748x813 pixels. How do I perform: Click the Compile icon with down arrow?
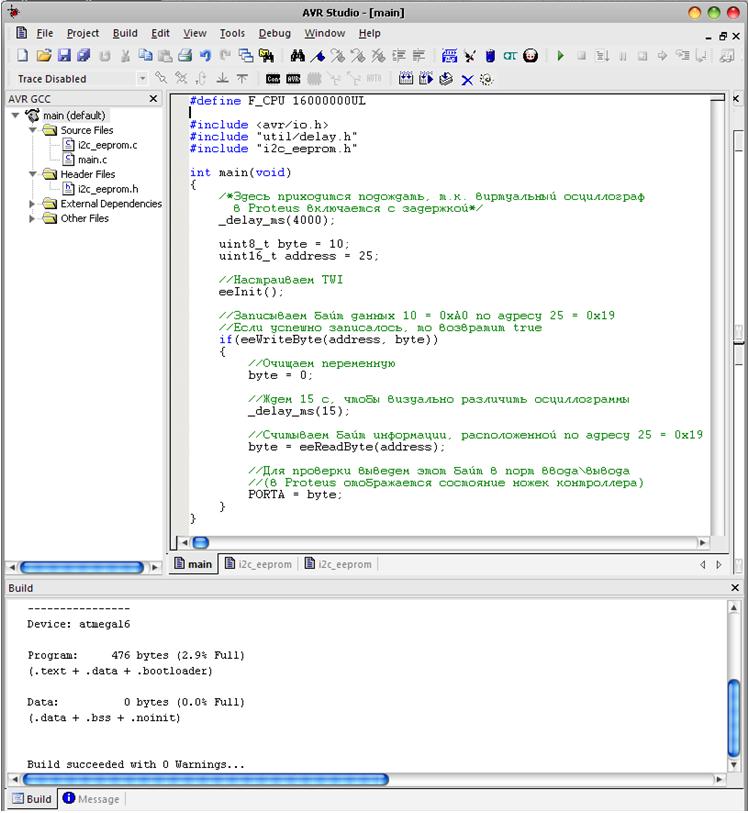pos(446,79)
